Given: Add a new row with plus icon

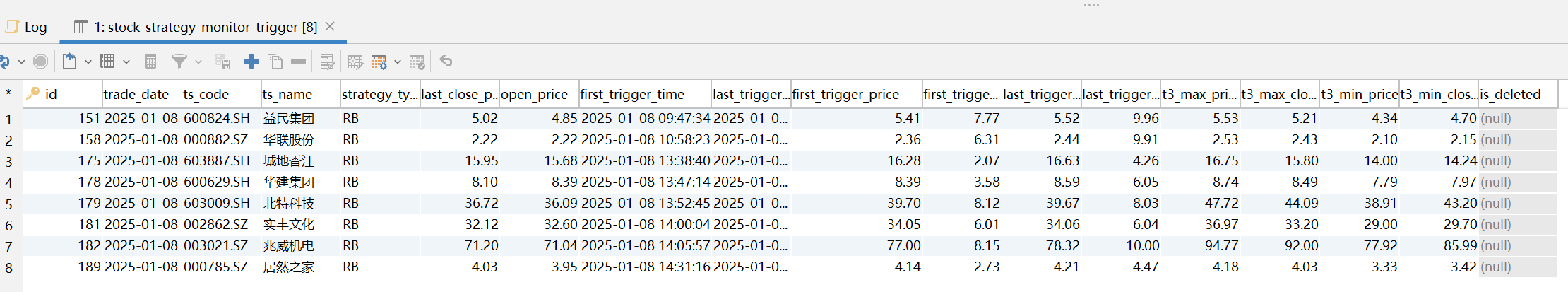Looking at the screenshot, I should point(251,62).
